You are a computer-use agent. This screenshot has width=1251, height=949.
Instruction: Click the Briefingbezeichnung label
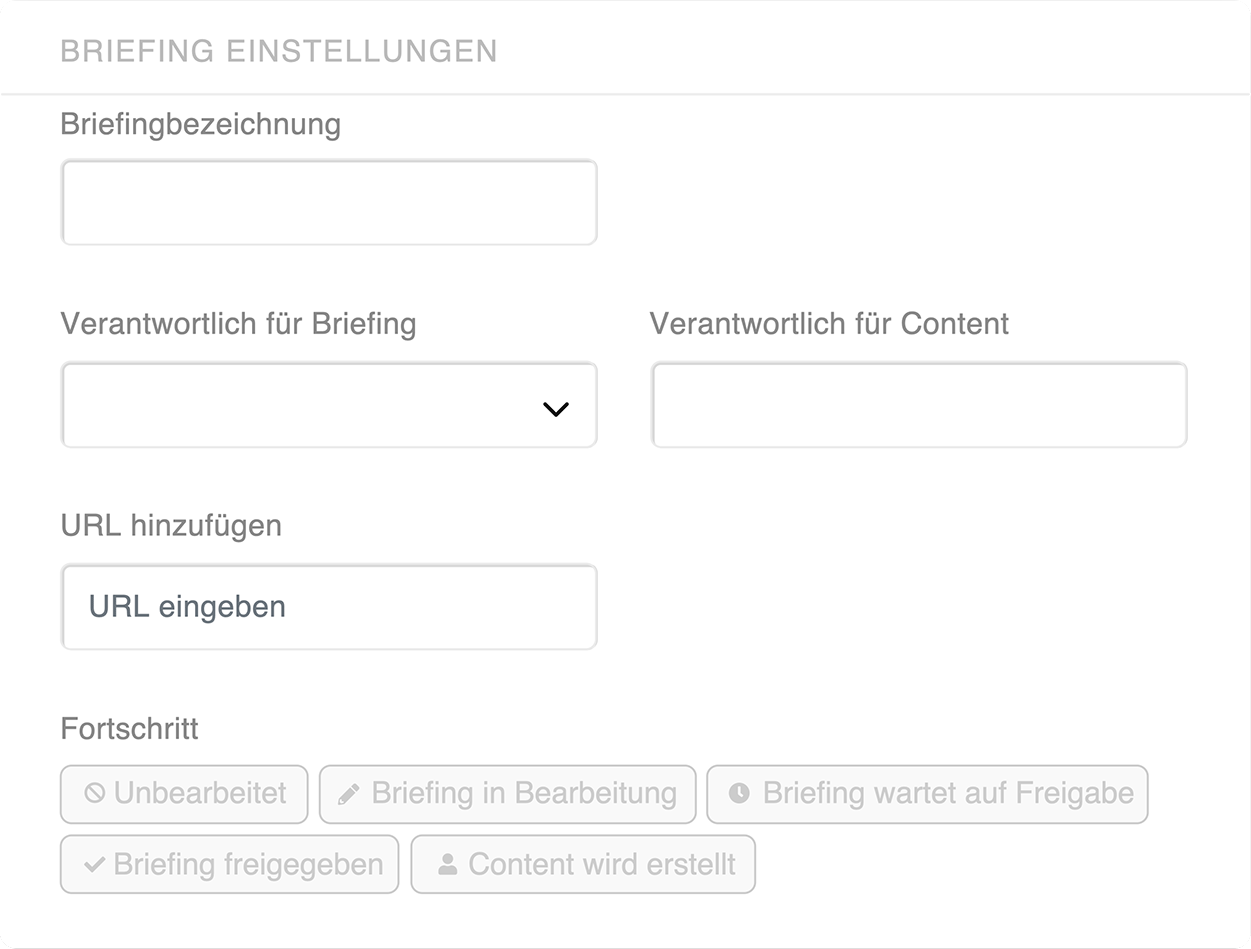(200, 125)
